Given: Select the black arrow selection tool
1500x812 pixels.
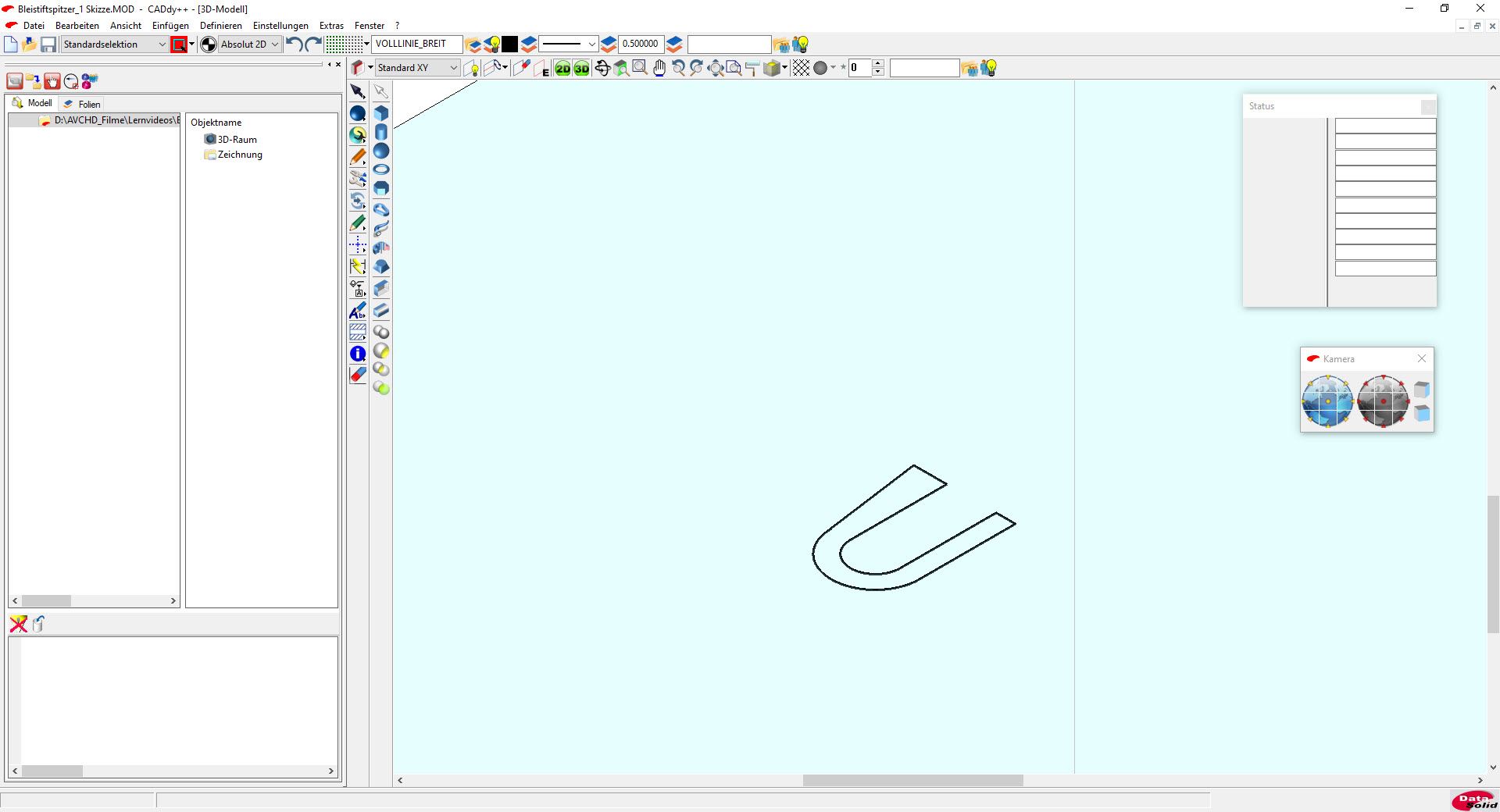Looking at the screenshot, I should tap(358, 92).
